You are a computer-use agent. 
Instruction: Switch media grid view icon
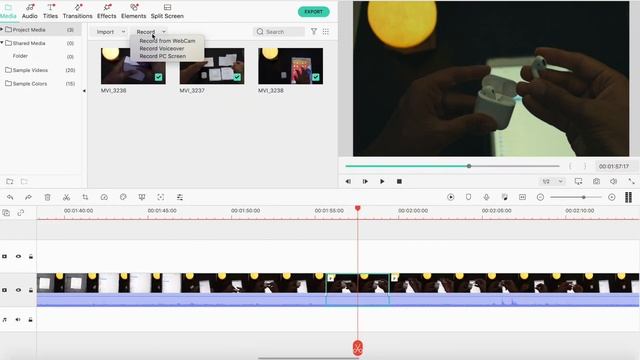[x=326, y=31]
